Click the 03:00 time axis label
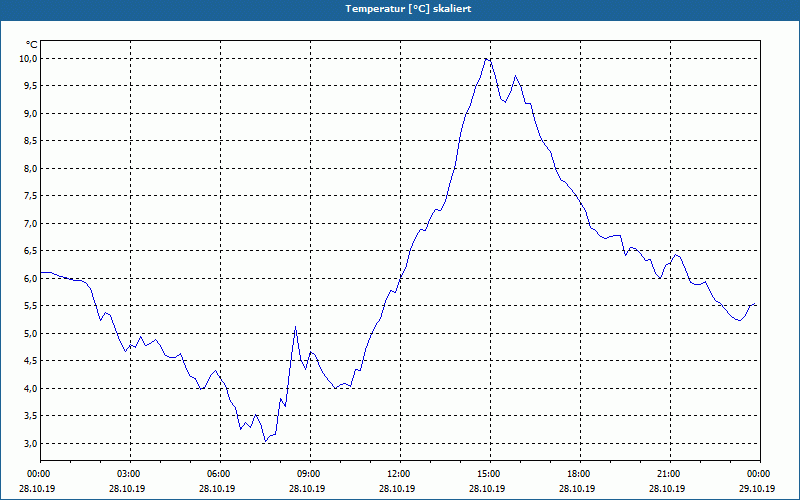The width and height of the screenshot is (800, 500). point(131,474)
